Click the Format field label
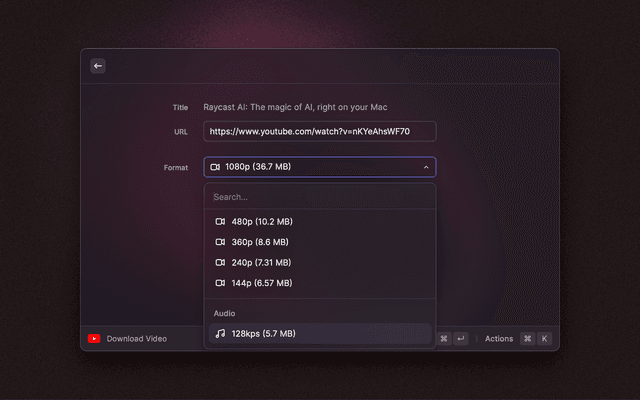640x400 pixels. 176,167
